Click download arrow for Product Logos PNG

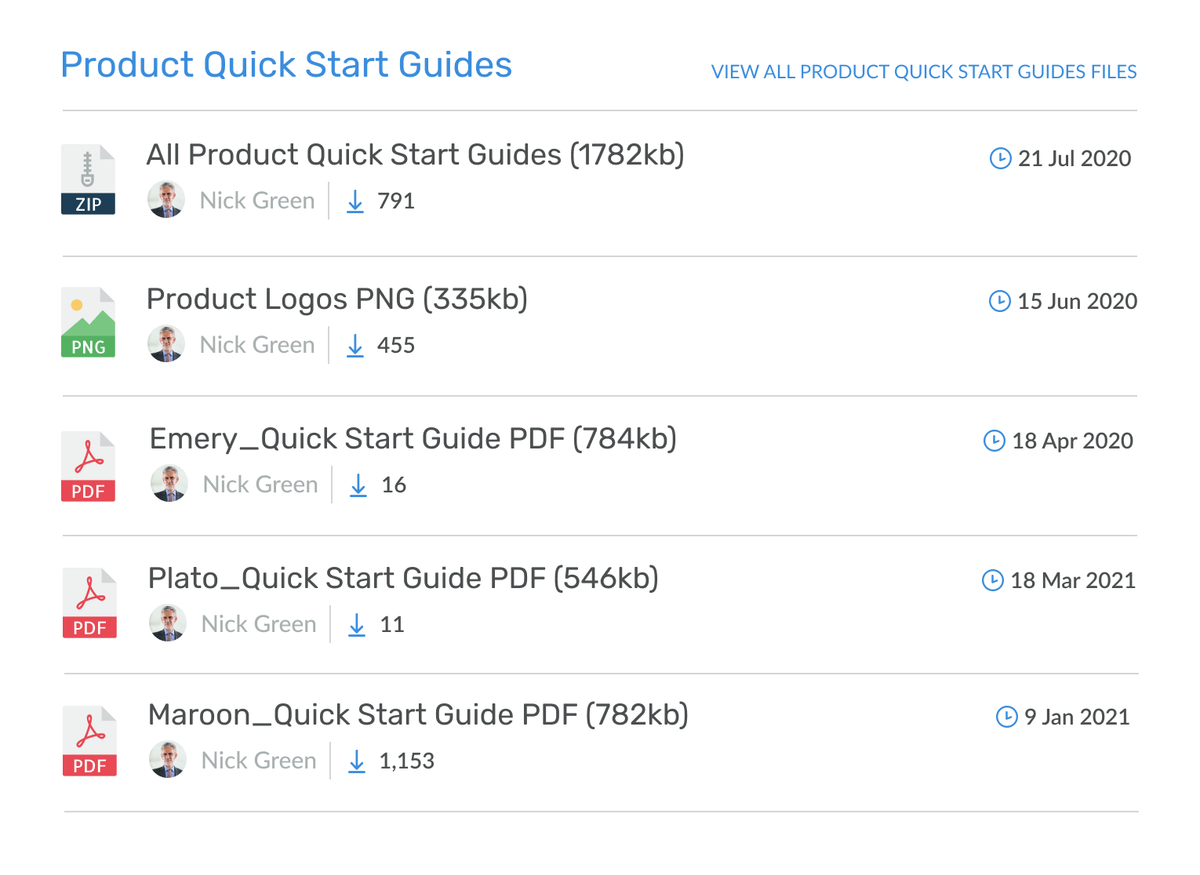coord(355,345)
